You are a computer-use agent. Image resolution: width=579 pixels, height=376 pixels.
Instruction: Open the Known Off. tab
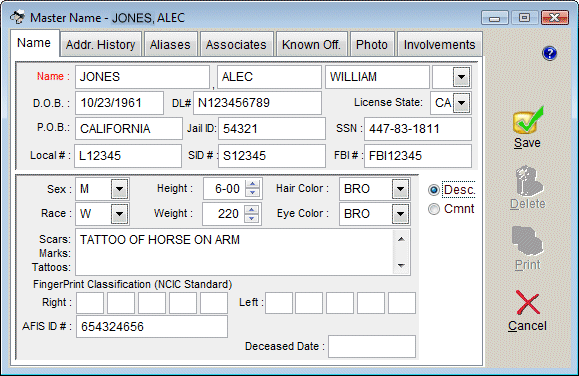[x=311, y=45]
